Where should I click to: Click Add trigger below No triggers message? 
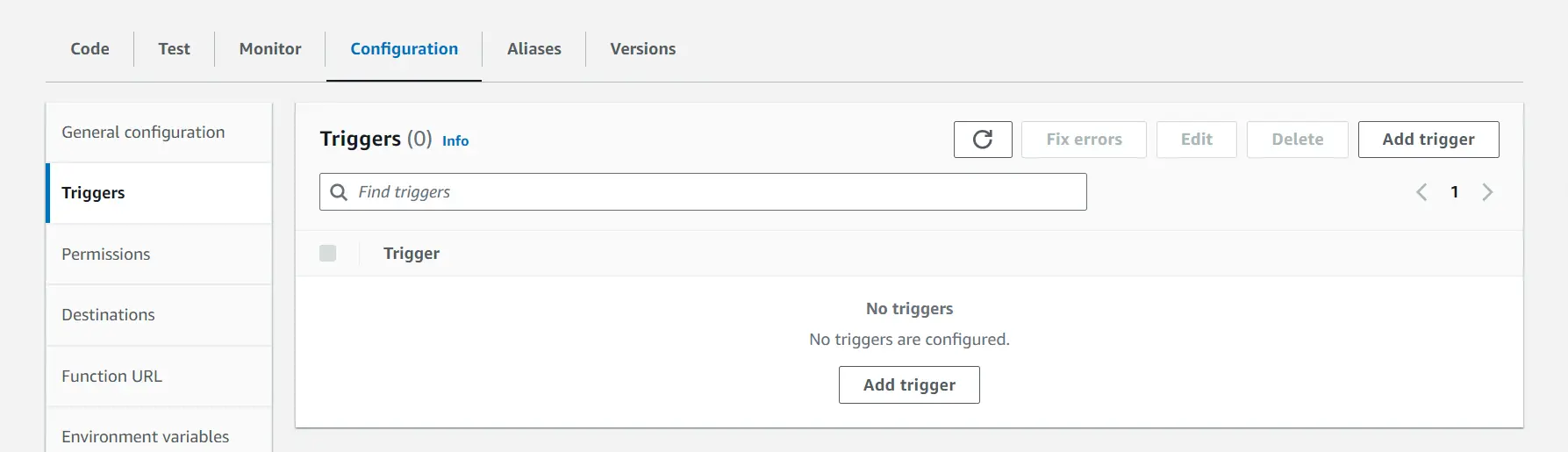(x=909, y=385)
